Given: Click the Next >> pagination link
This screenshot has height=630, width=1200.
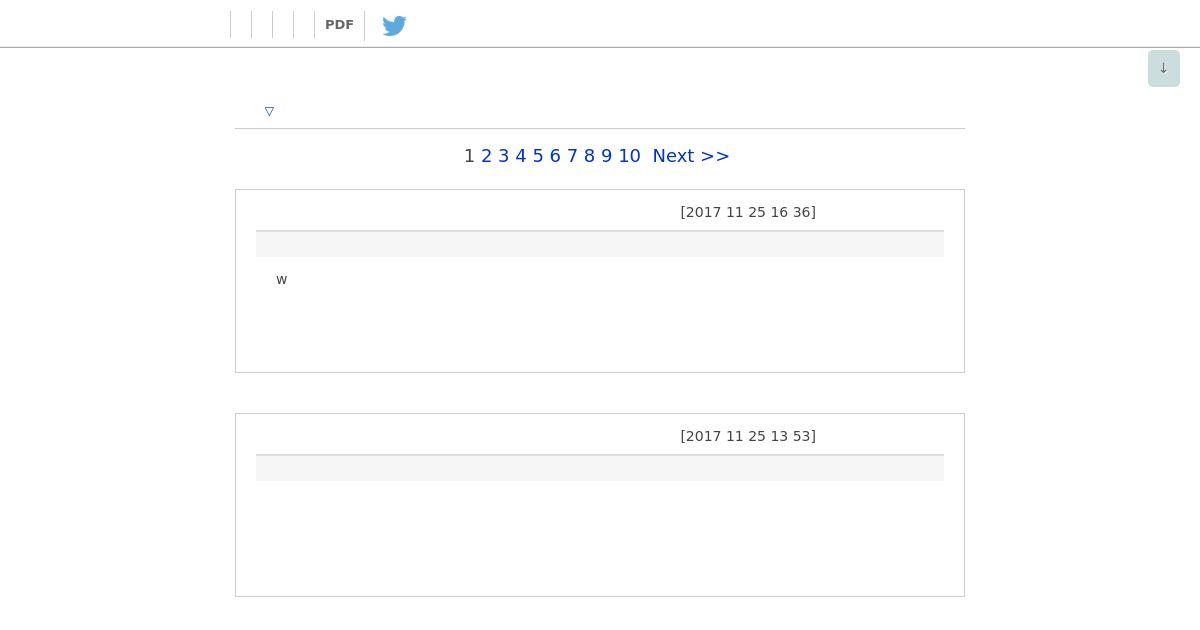Looking at the screenshot, I should click(691, 156).
